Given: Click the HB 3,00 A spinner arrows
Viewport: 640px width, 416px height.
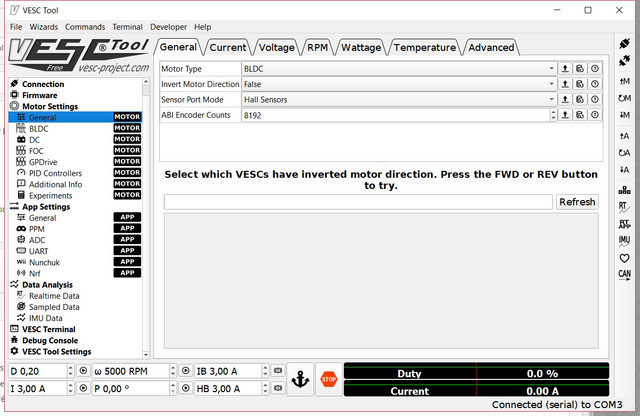Looking at the screenshot, I should pyautogui.click(x=265, y=388).
